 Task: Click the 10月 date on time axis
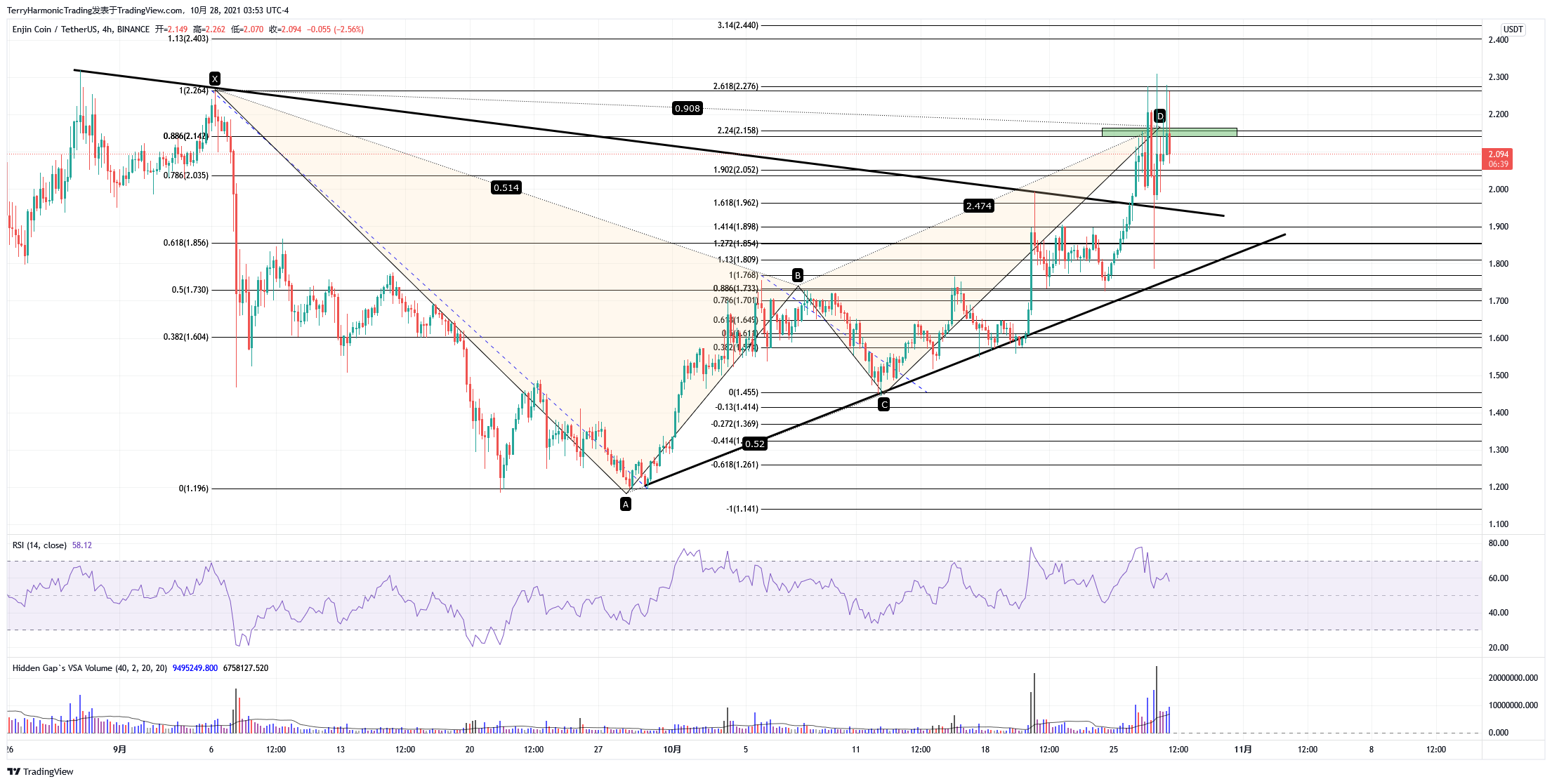(x=672, y=750)
